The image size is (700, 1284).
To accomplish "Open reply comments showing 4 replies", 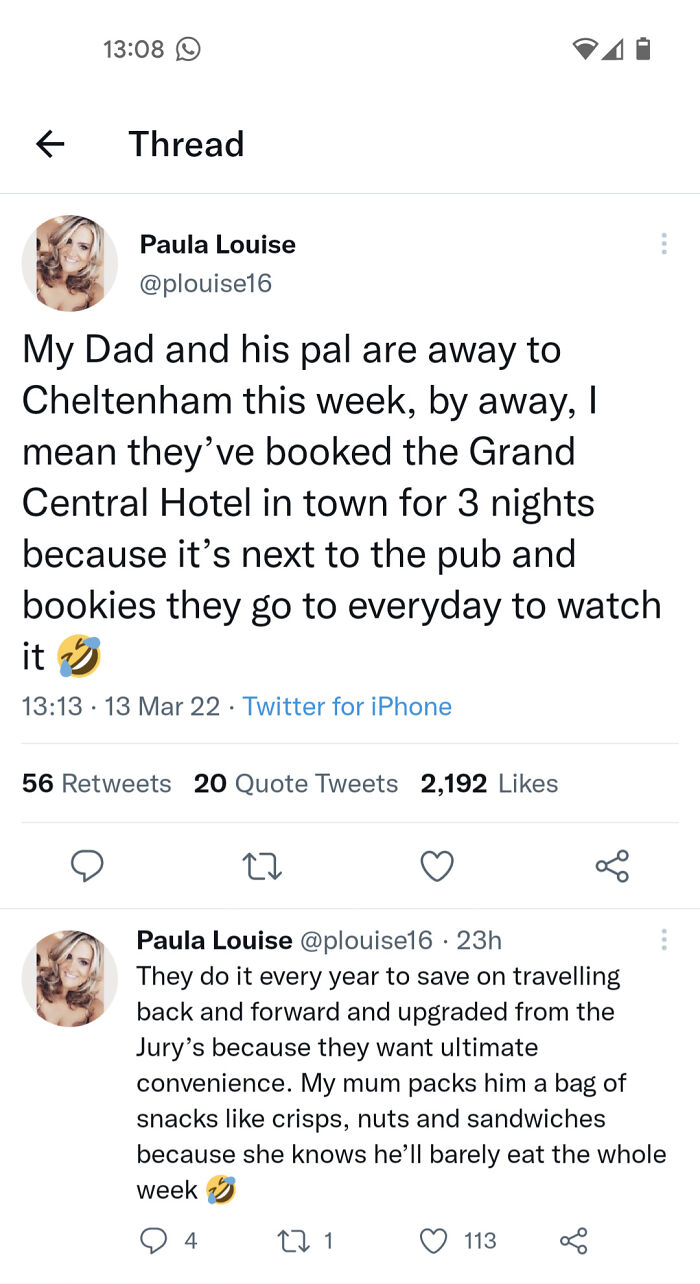I will [154, 1241].
